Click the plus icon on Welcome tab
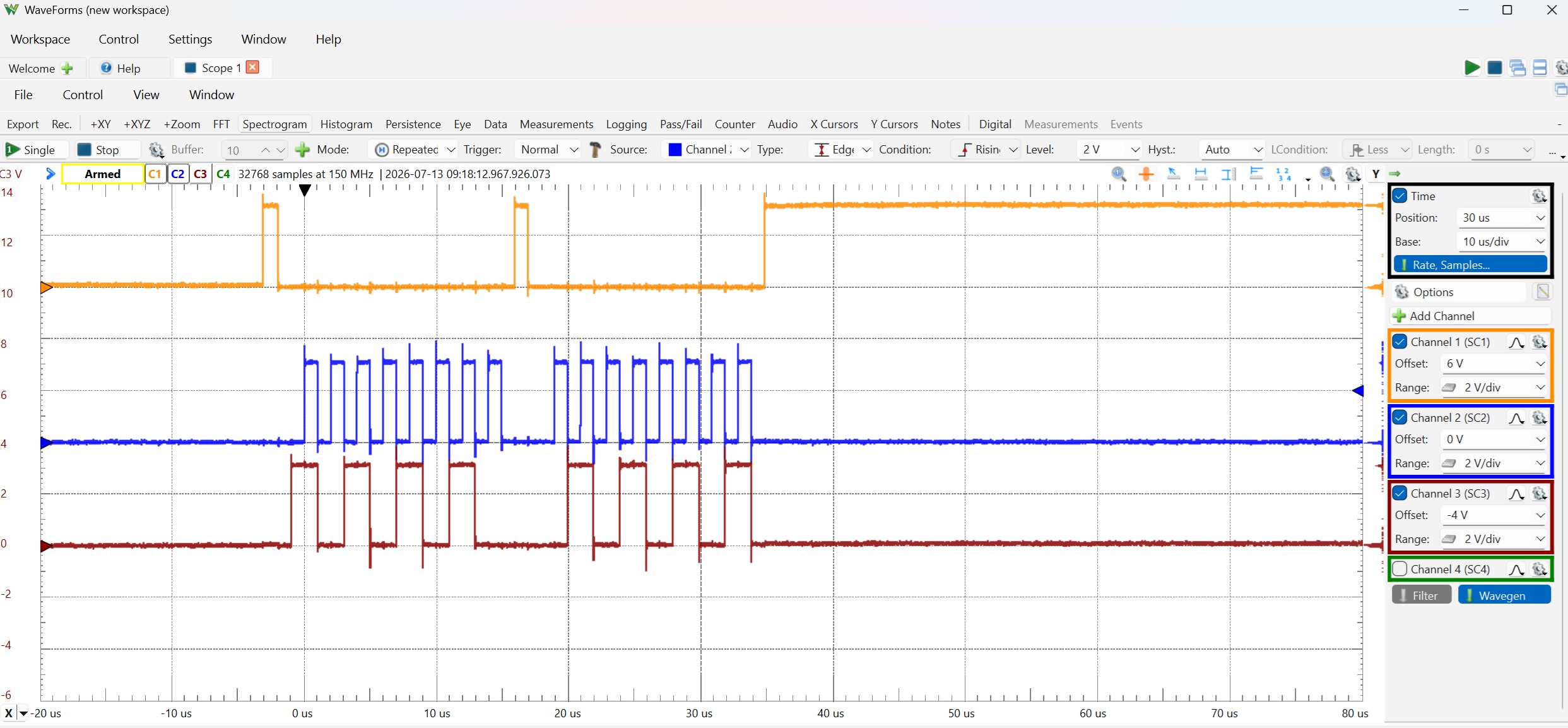Viewport: 1568px width, 728px height. [67, 68]
